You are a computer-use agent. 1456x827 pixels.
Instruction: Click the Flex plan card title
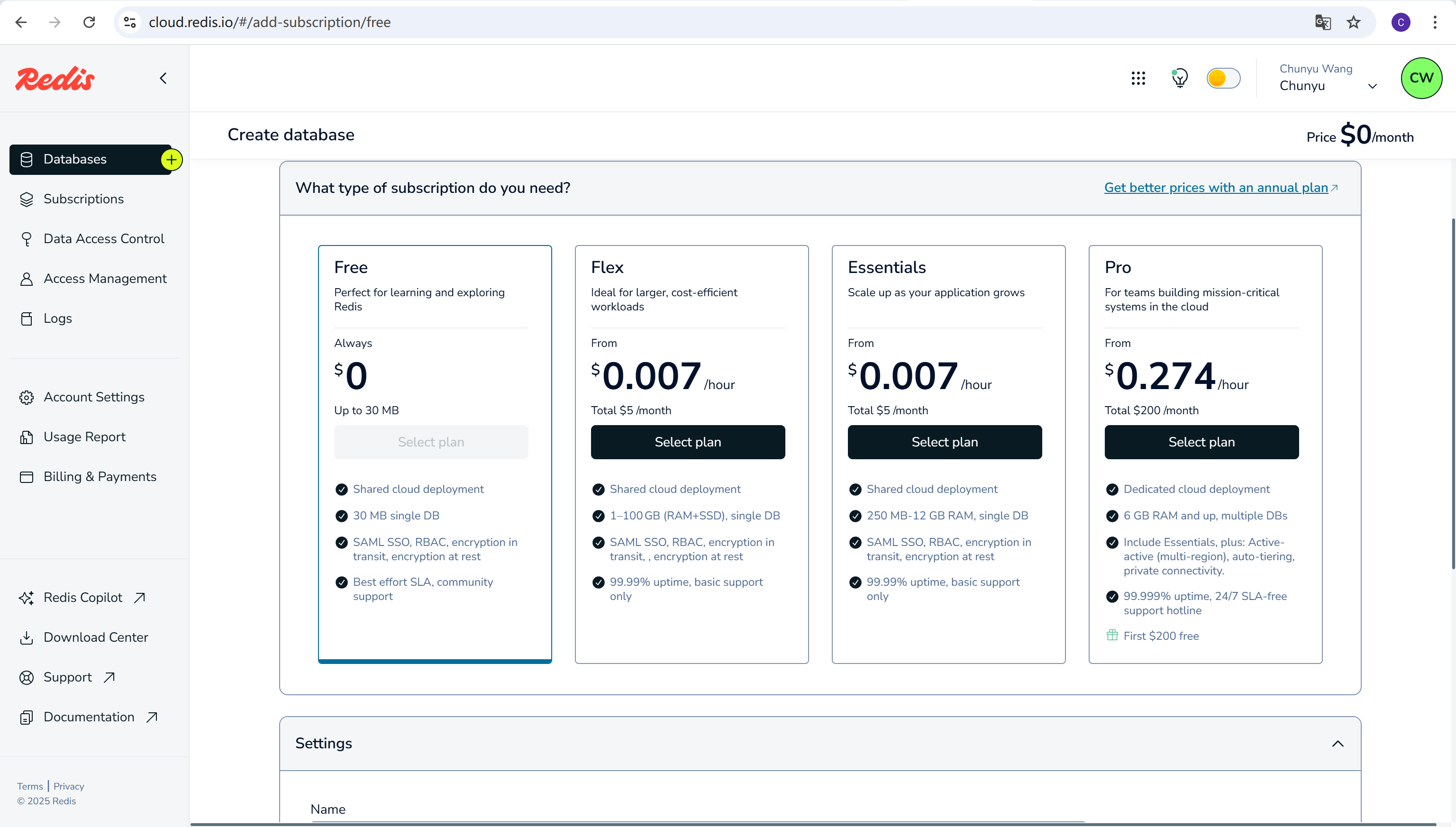point(607,267)
